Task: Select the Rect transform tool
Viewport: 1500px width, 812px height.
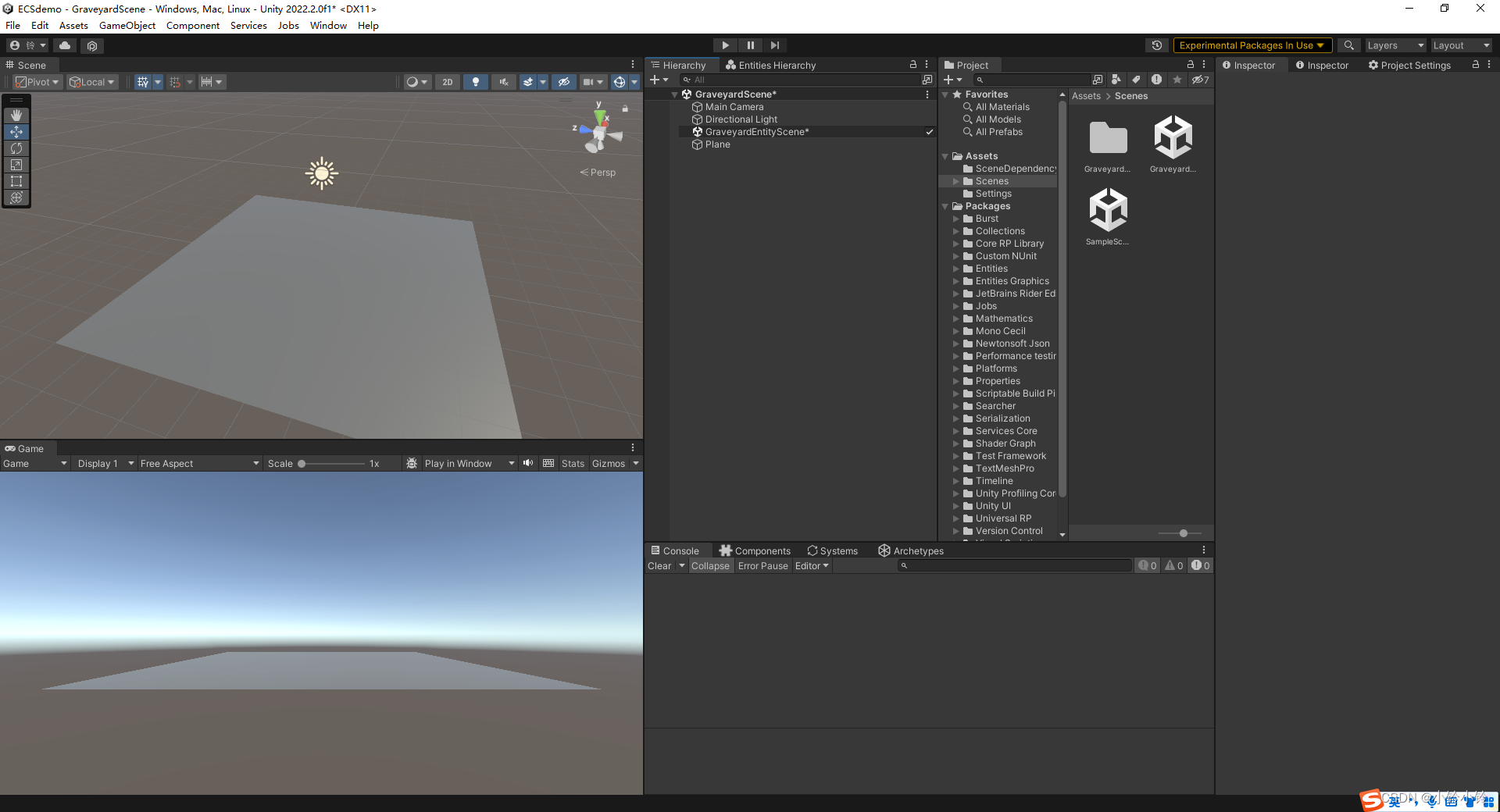Action: point(16,181)
